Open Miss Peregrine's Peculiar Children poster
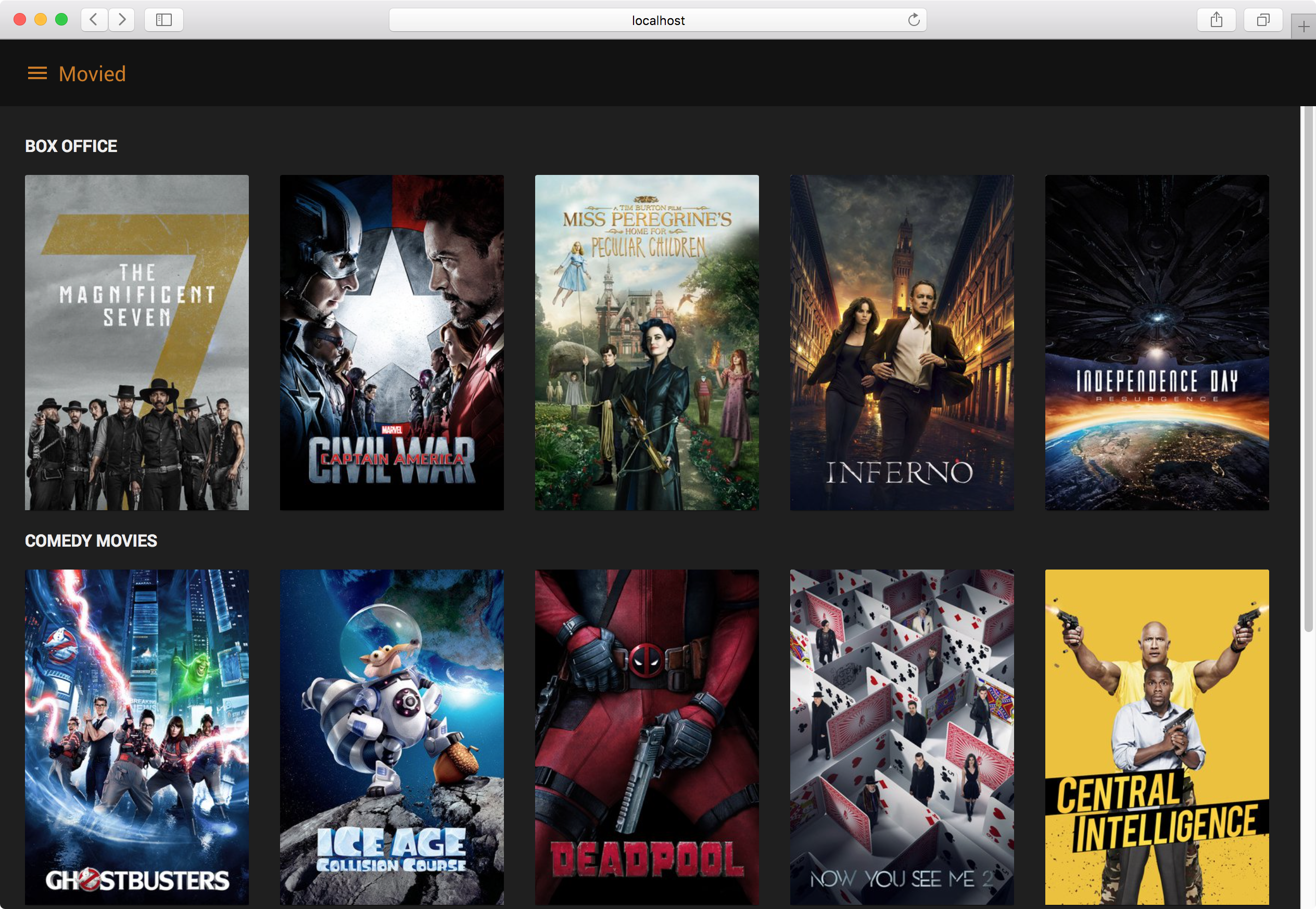Screen dimensions: 1316x909 [647, 342]
